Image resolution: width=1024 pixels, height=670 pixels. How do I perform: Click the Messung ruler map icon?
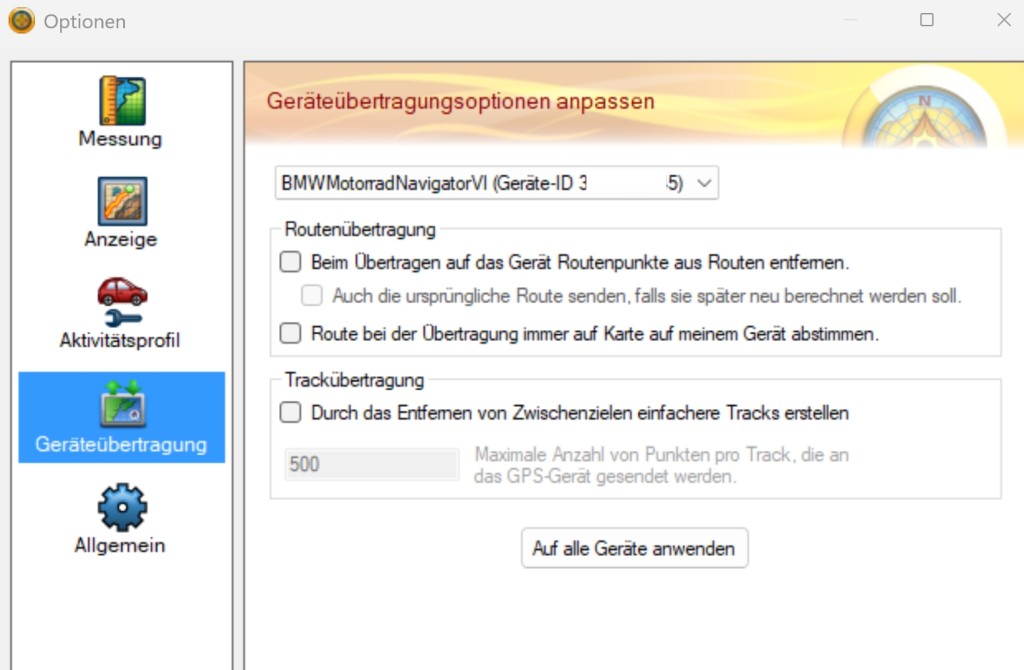pyautogui.click(x=121, y=100)
